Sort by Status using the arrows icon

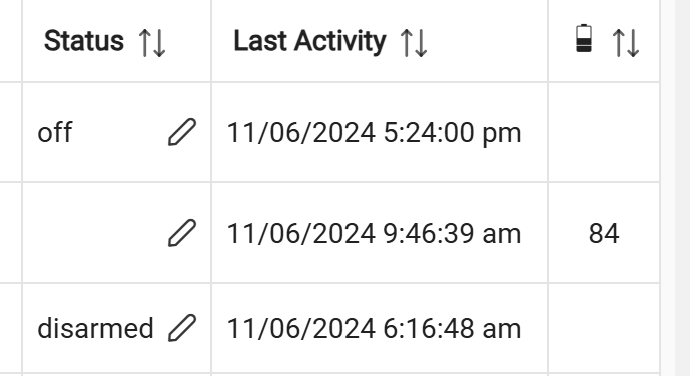click(x=152, y=43)
